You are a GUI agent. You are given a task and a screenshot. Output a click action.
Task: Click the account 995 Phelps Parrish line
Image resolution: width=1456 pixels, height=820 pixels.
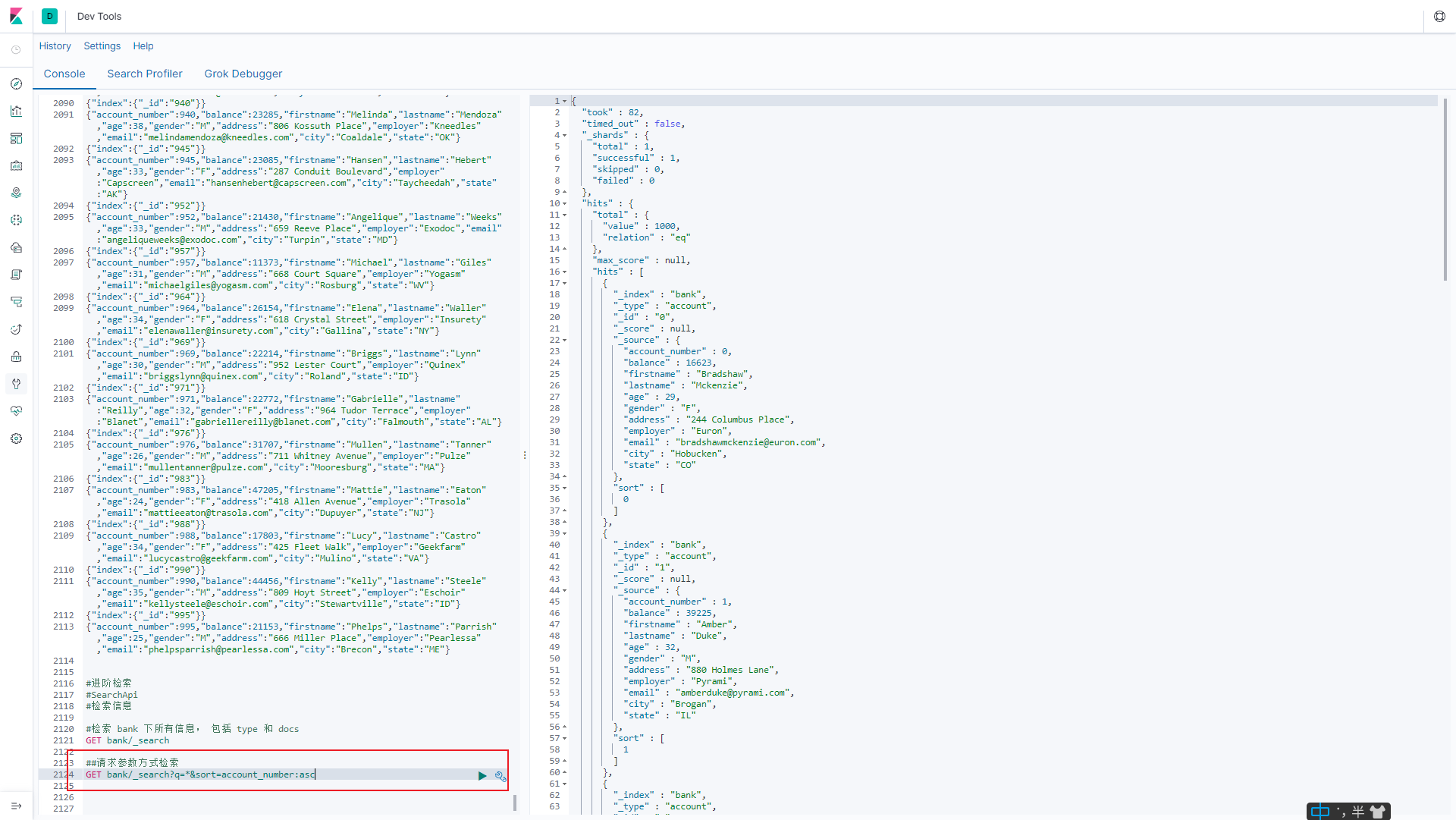pyautogui.click(x=292, y=638)
